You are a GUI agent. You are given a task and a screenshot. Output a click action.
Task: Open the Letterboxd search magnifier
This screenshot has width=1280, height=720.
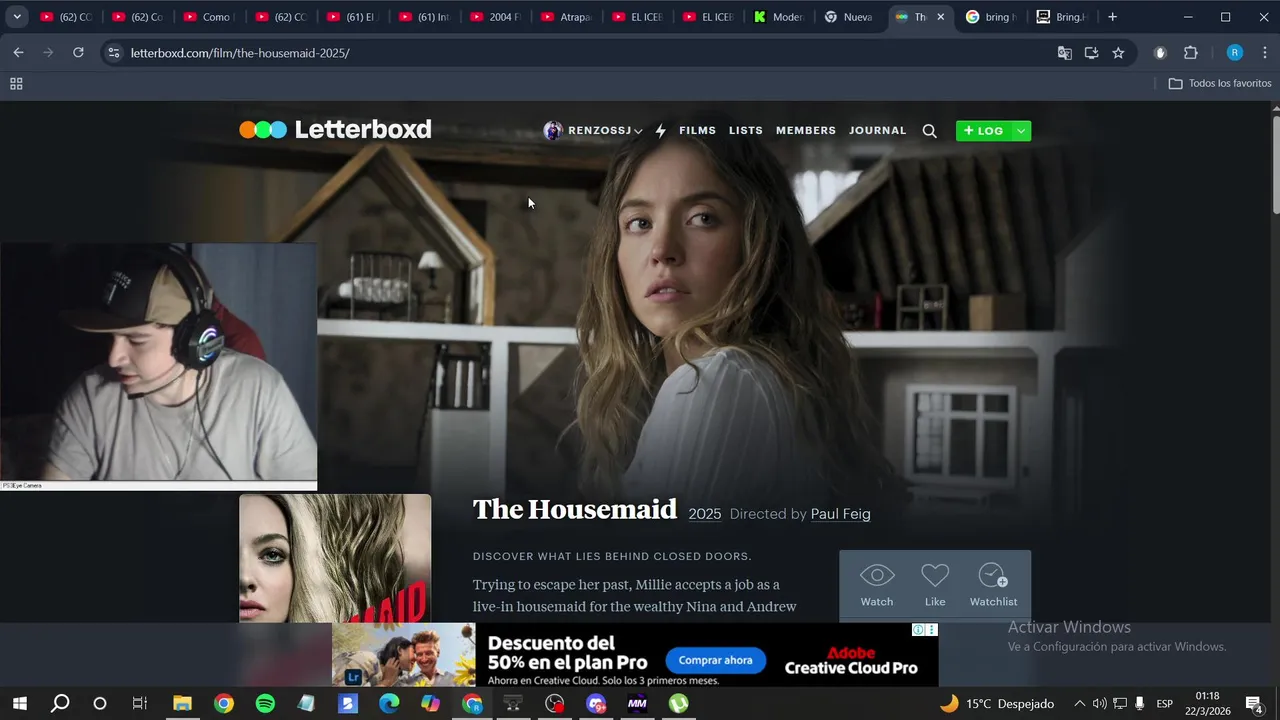pos(929,131)
